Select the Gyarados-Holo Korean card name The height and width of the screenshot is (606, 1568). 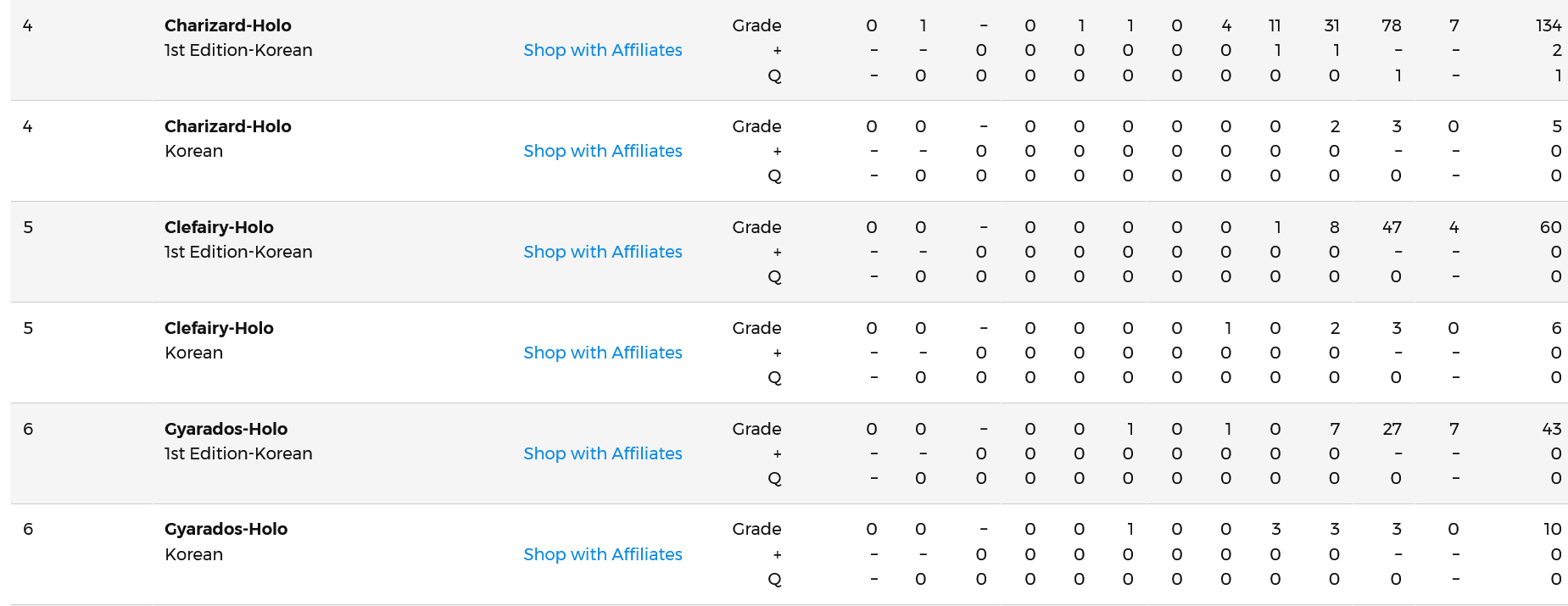tap(226, 529)
